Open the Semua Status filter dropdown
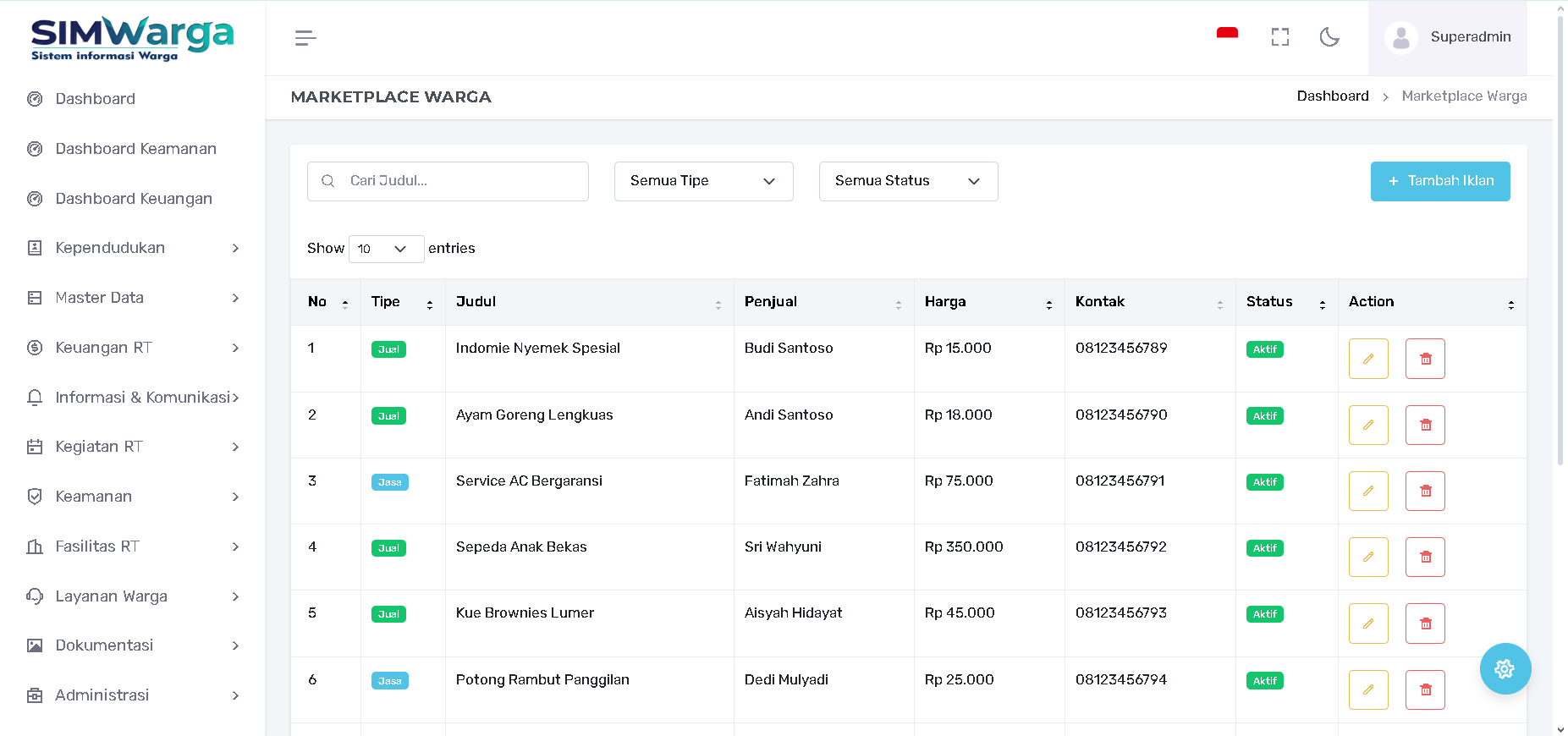Image resolution: width=1568 pixels, height=736 pixels. click(x=908, y=181)
